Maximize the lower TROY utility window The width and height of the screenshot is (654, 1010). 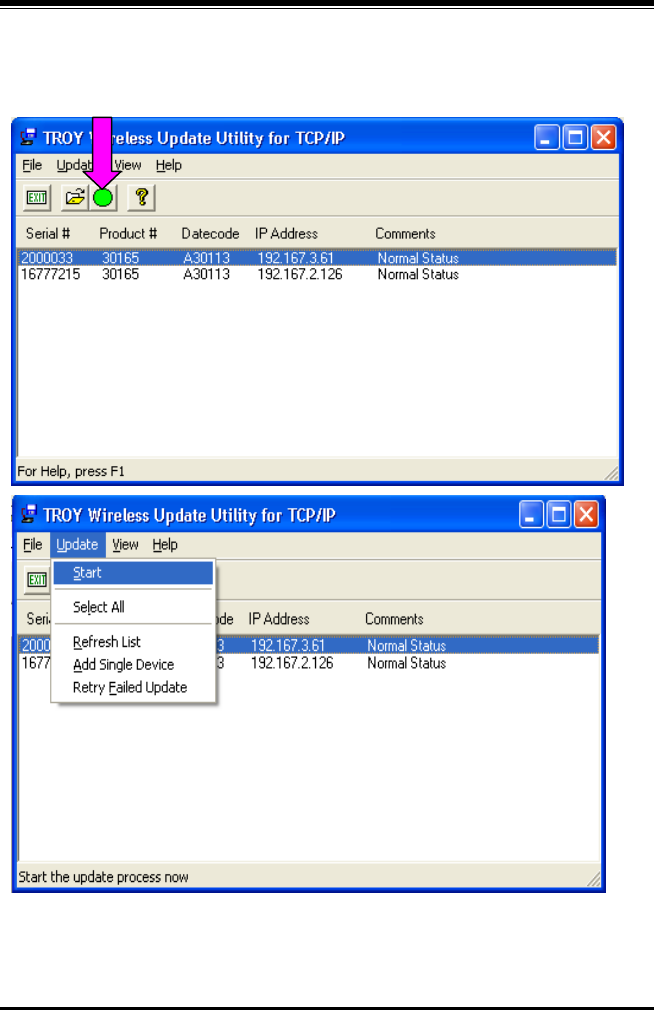[x=559, y=515]
